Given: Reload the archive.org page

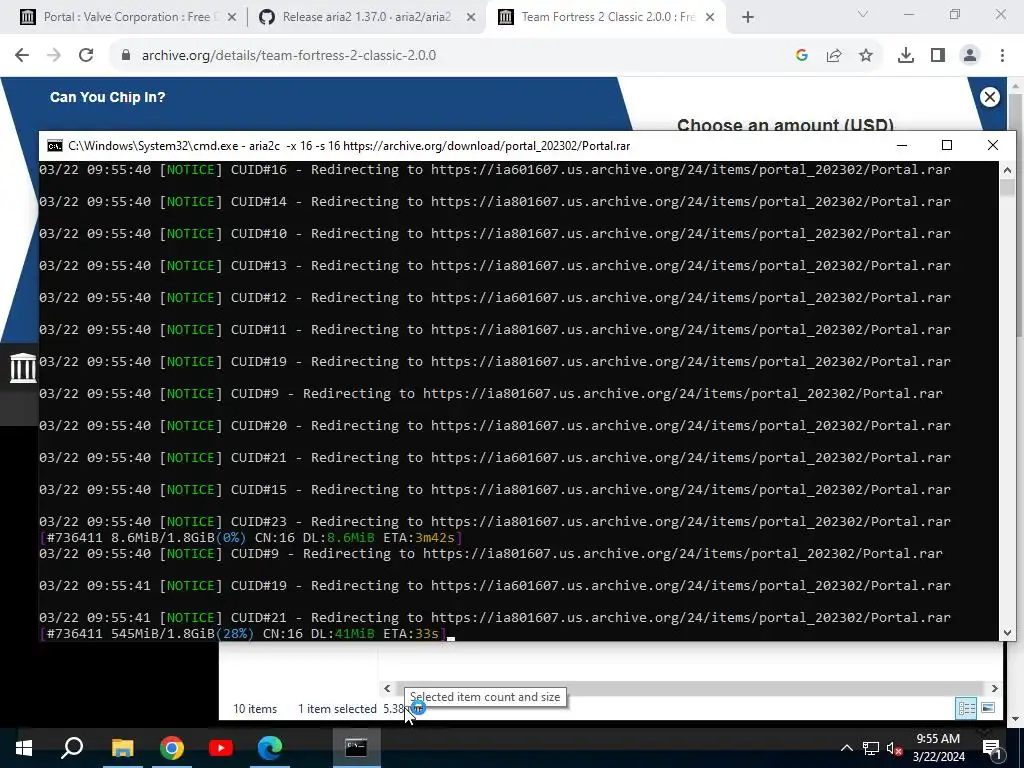Looking at the screenshot, I should [86, 56].
